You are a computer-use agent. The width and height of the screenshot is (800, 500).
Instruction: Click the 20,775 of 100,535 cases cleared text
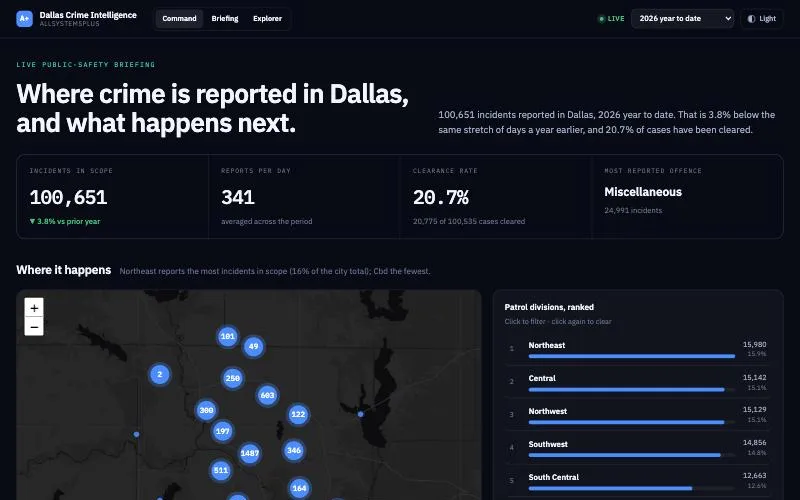pos(469,221)
